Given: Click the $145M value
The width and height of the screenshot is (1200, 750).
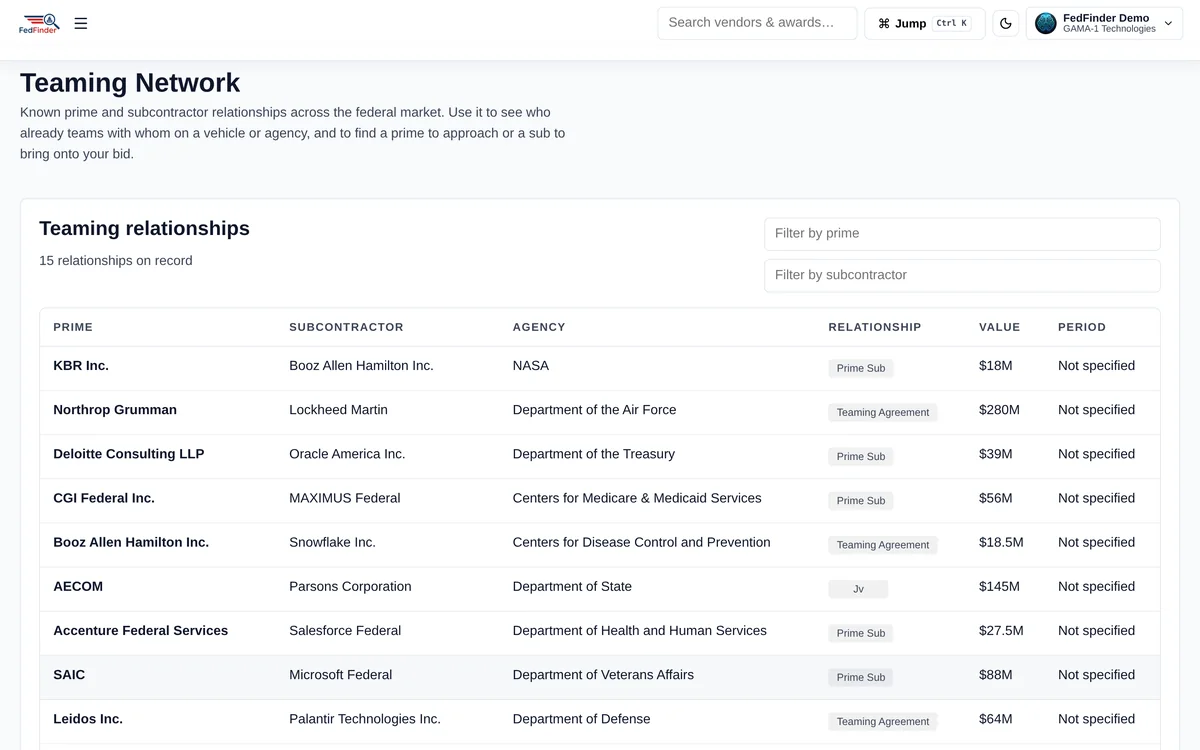Looking at the screenshot, I should (x=999, y=586).
